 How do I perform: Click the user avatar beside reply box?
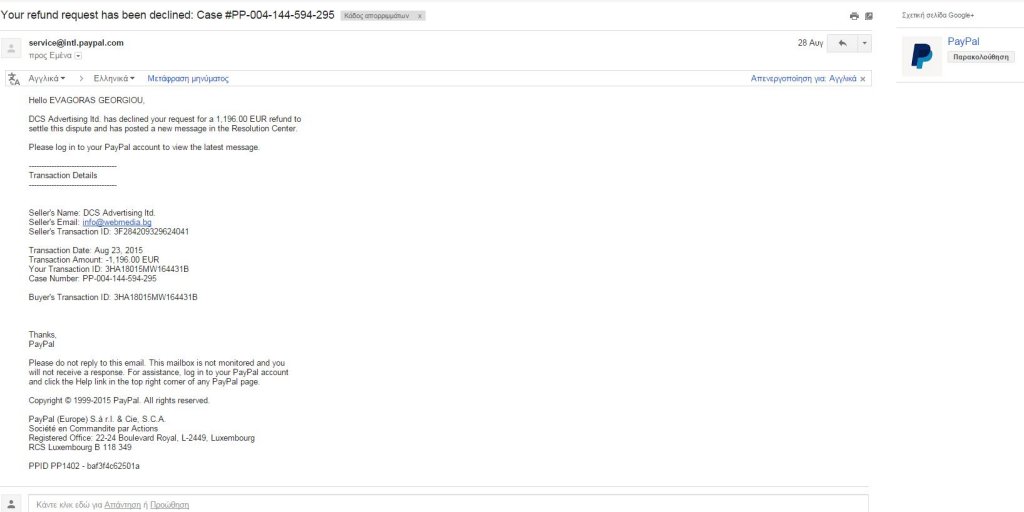tap(11, 504)
